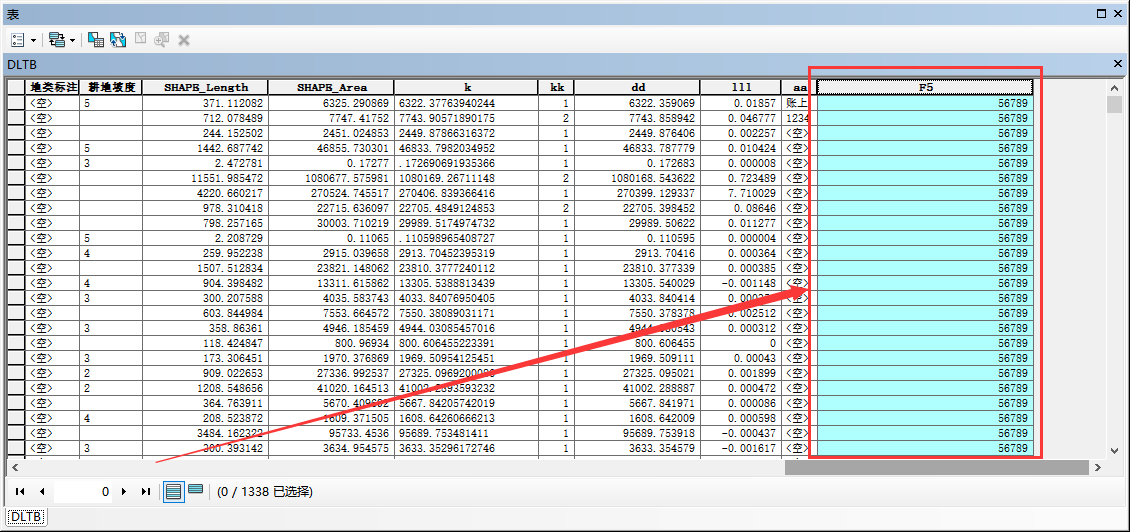Click the vertical scrollbar up arrow
Screen dimensions: 1130x532
[1115, 87]
